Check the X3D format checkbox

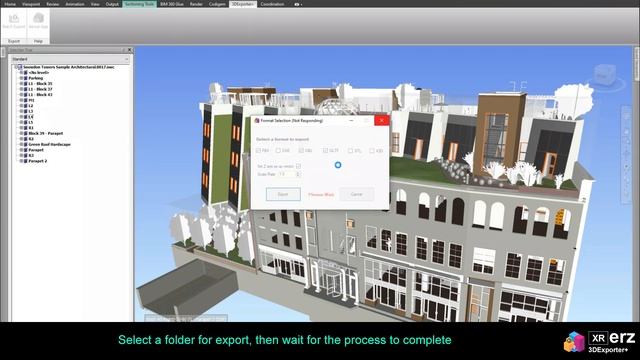(x=372, y=151)
